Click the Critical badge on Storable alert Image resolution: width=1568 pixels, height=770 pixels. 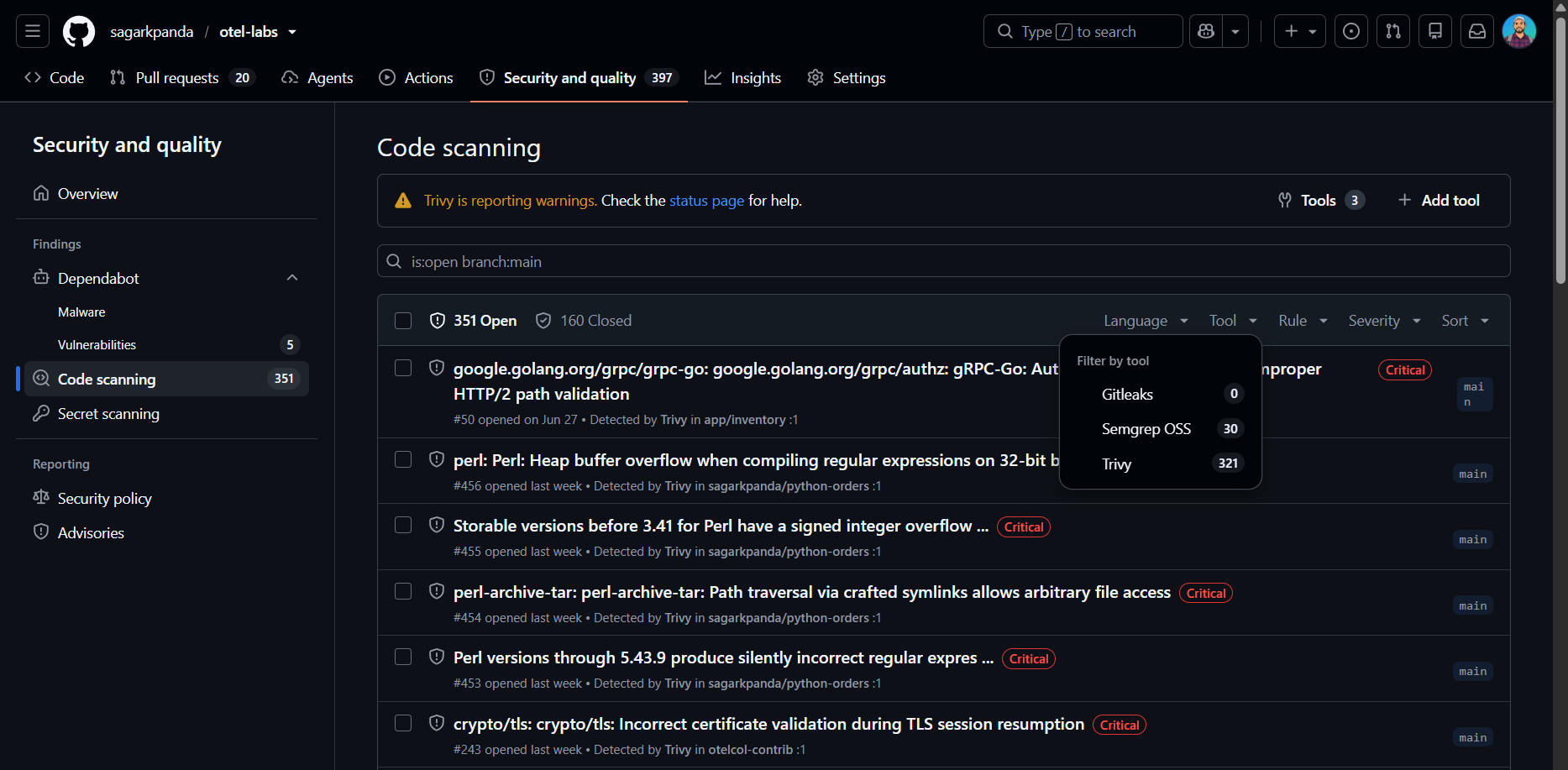(x=1024, y=527)
